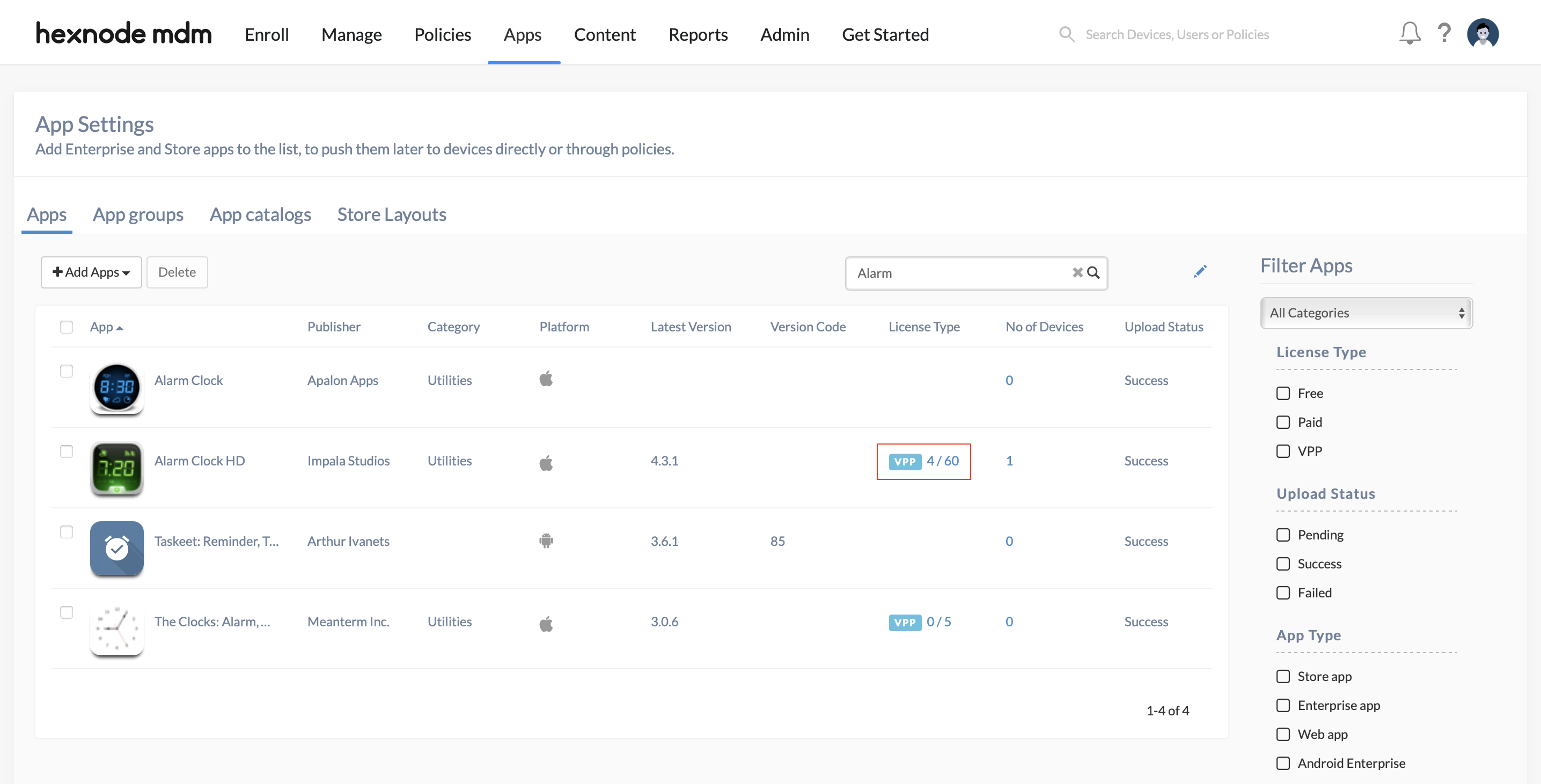This screenshot has width=1541, height=784.
Task: Click the Impala Studios publisher cell
Action: 348,461
